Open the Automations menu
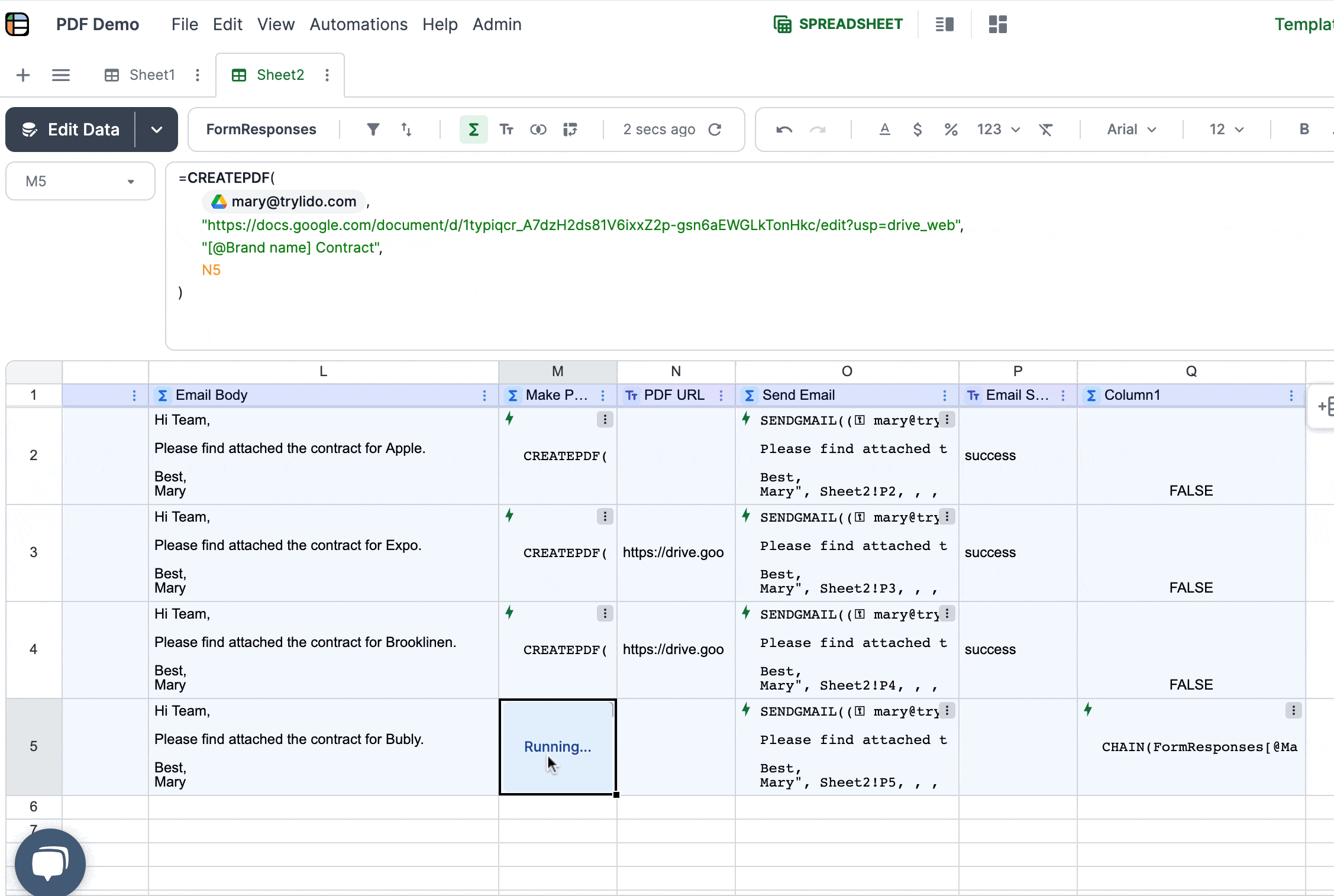The image size is (1334, 896). 358,24
